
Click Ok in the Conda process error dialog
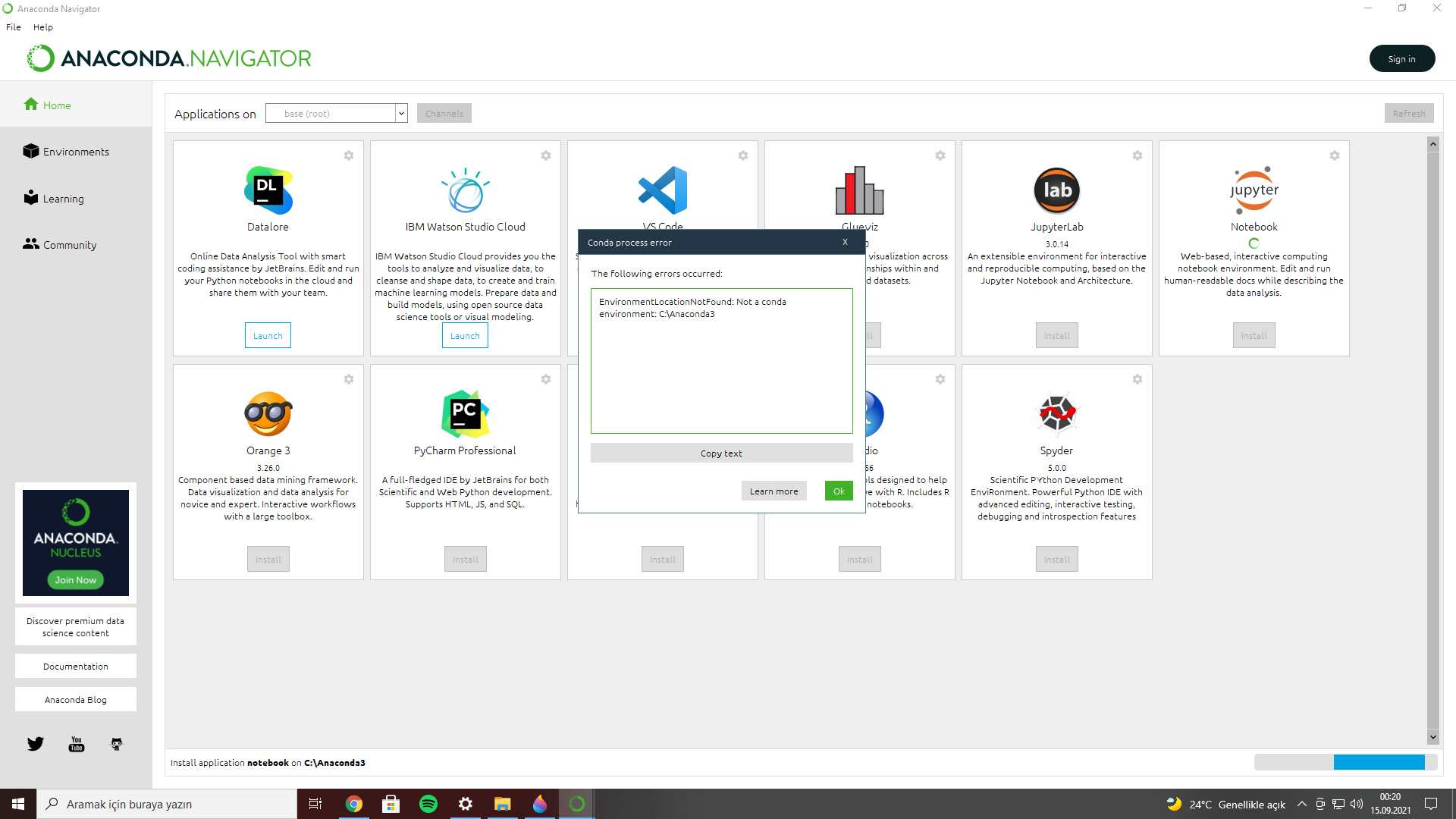(839, 491)
